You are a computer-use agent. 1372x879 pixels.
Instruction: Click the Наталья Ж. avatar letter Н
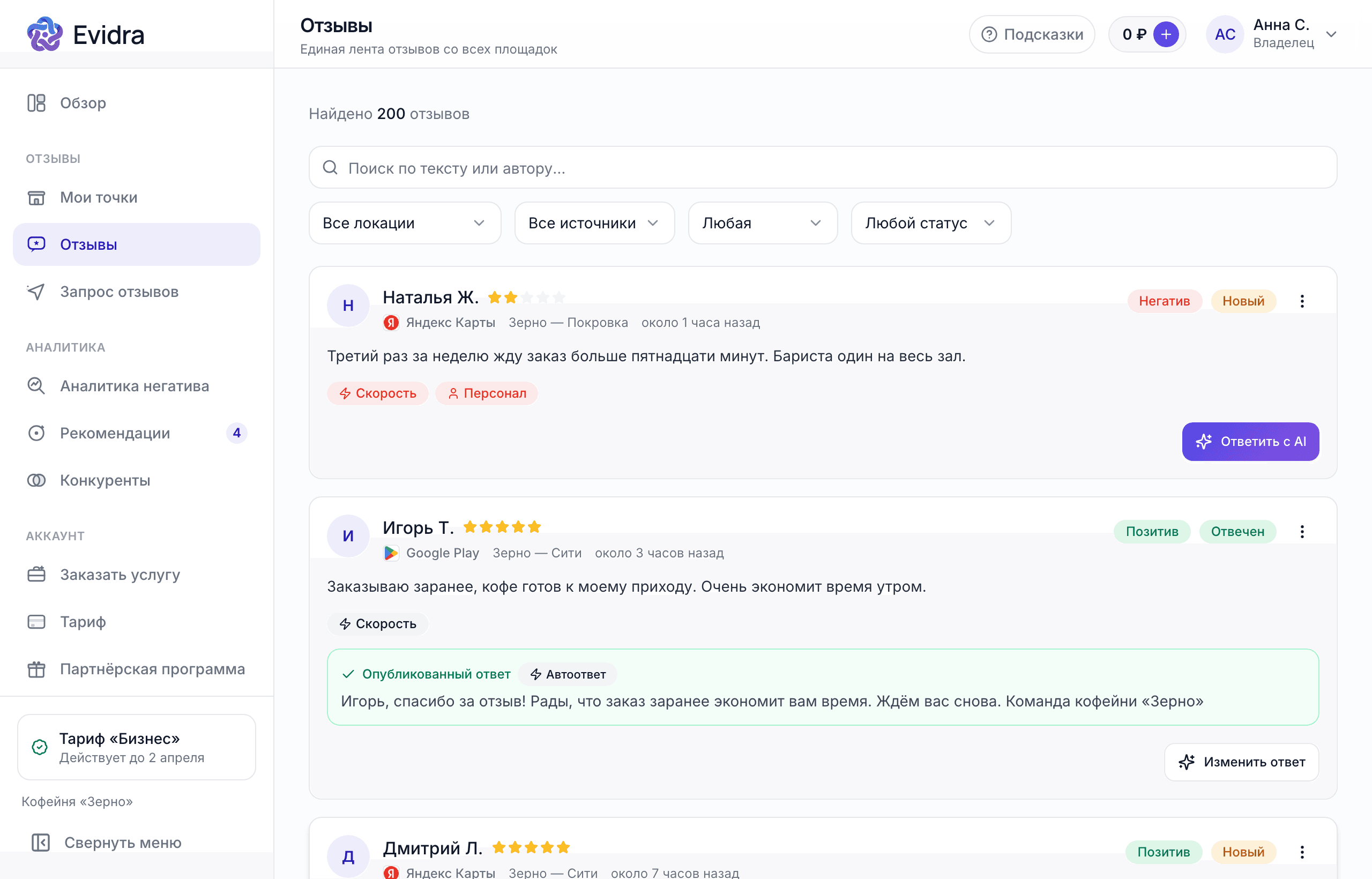click(x=348, y=306)
